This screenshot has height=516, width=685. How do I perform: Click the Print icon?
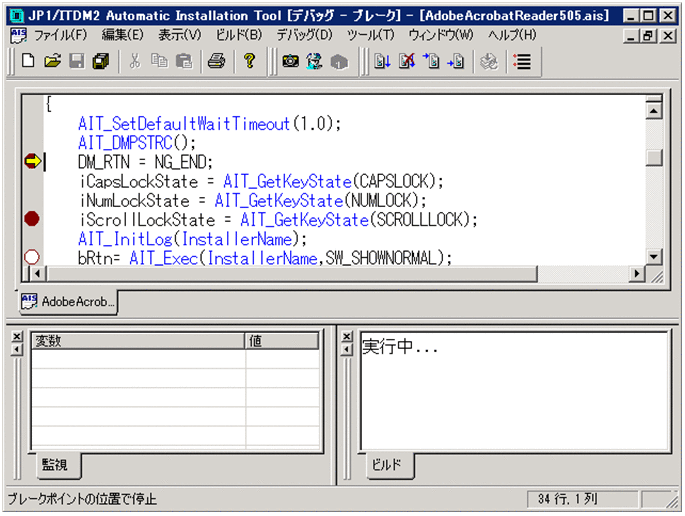pos(217,61)
